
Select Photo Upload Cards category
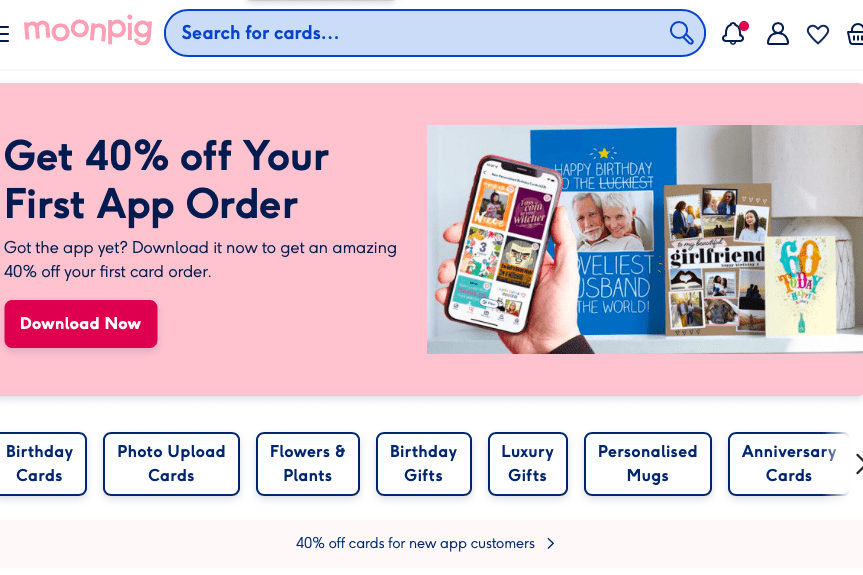point(171,464)
